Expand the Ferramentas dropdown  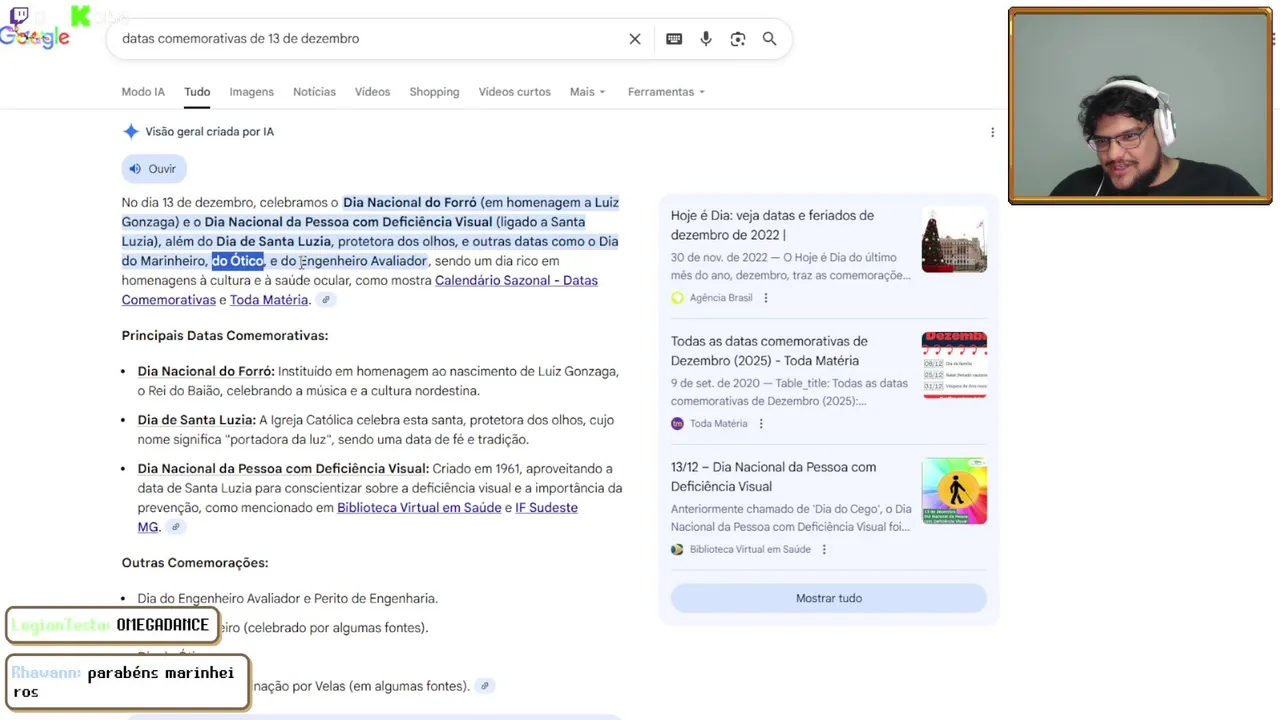click(x=666, y=92)
